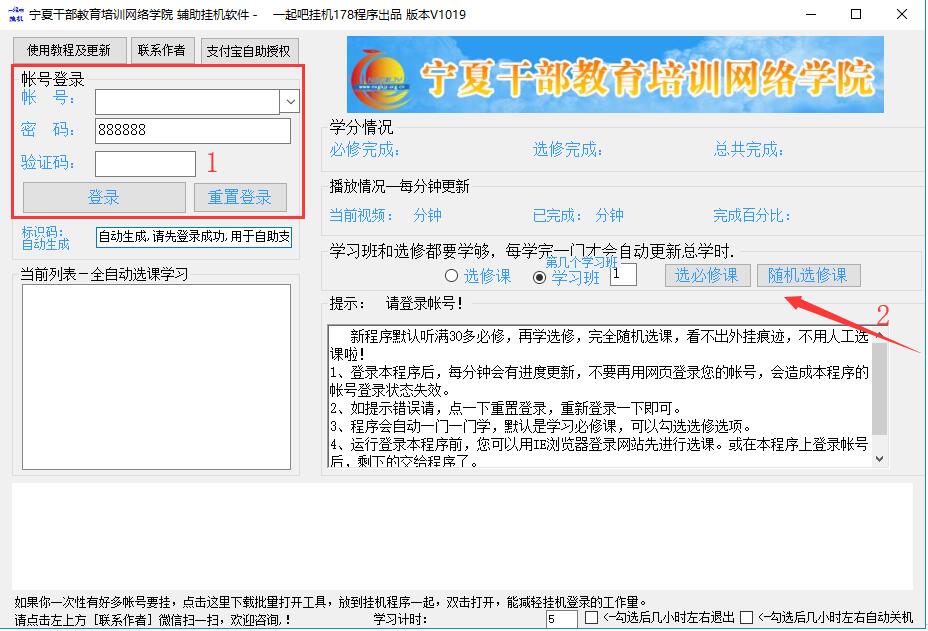The height and width of the screenshot is (631, 928).
Task: Check 勾选后几小时左右自动关机 checkbox
Action: tap(747, 618)
